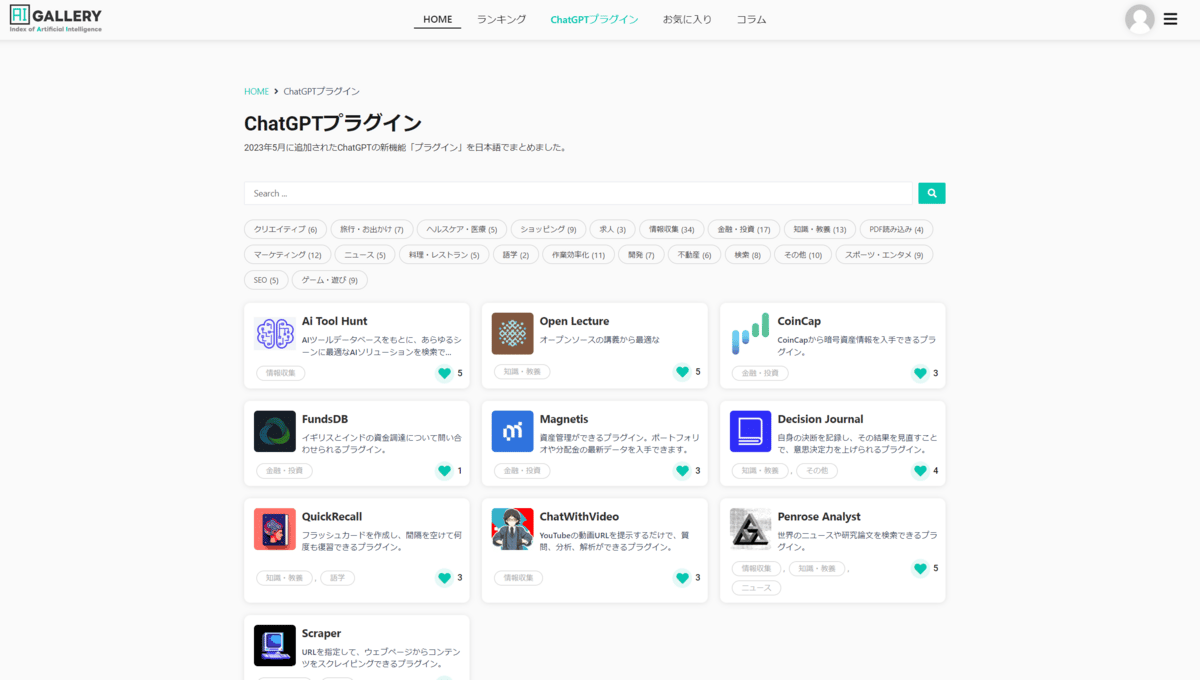Open the Ai Tool Hunt brain icon
The width and height of the screenshot is (1200, 680).
pos(275,334)
